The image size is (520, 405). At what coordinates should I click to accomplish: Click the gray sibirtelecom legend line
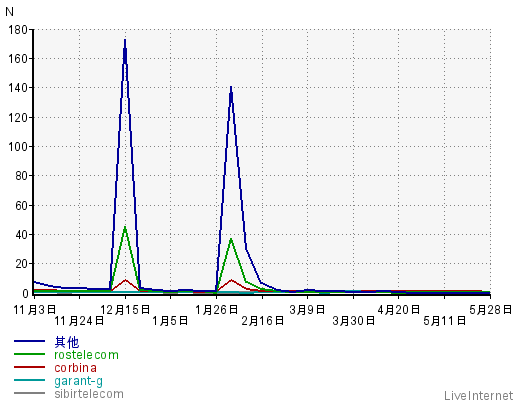[29, 393]
